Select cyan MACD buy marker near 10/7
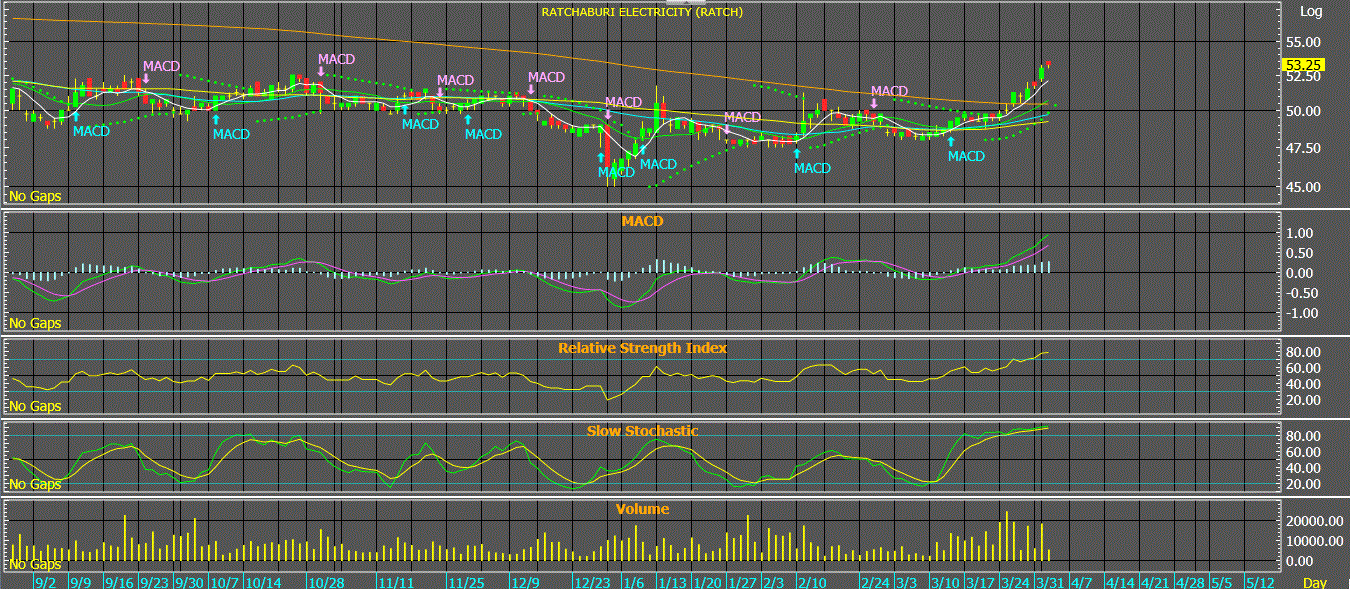The width and height of the screenshot is (1350, 589). point(231,134)
